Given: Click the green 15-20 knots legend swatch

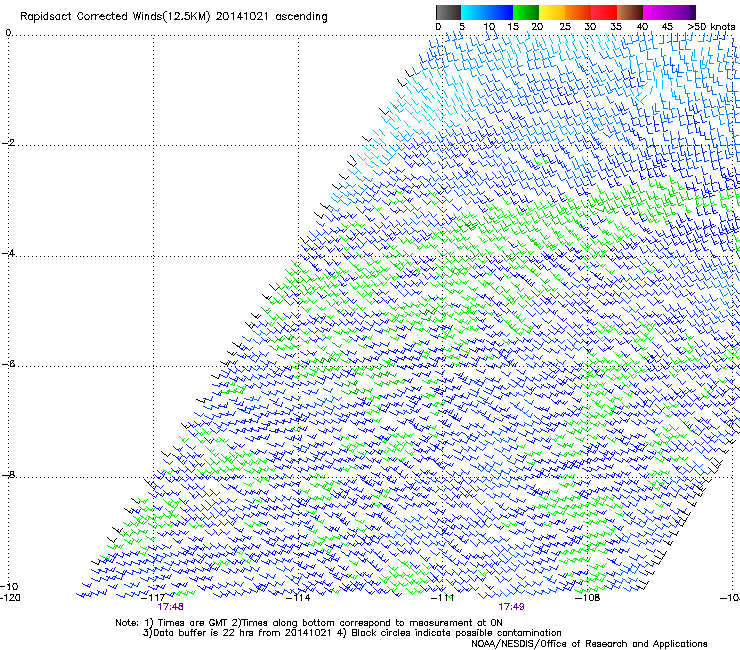Looking at the screenshot, I should tap(526, 12).
